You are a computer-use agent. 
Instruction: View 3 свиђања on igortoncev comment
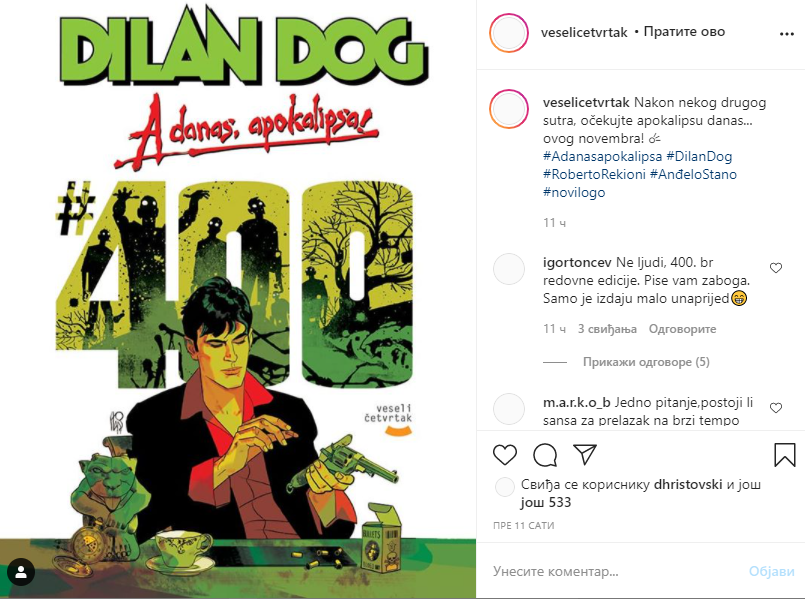point(607,329)
